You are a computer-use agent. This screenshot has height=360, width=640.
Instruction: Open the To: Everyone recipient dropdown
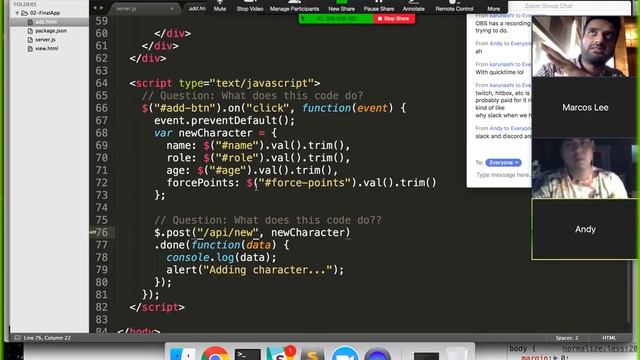click(x=503, y=162)
